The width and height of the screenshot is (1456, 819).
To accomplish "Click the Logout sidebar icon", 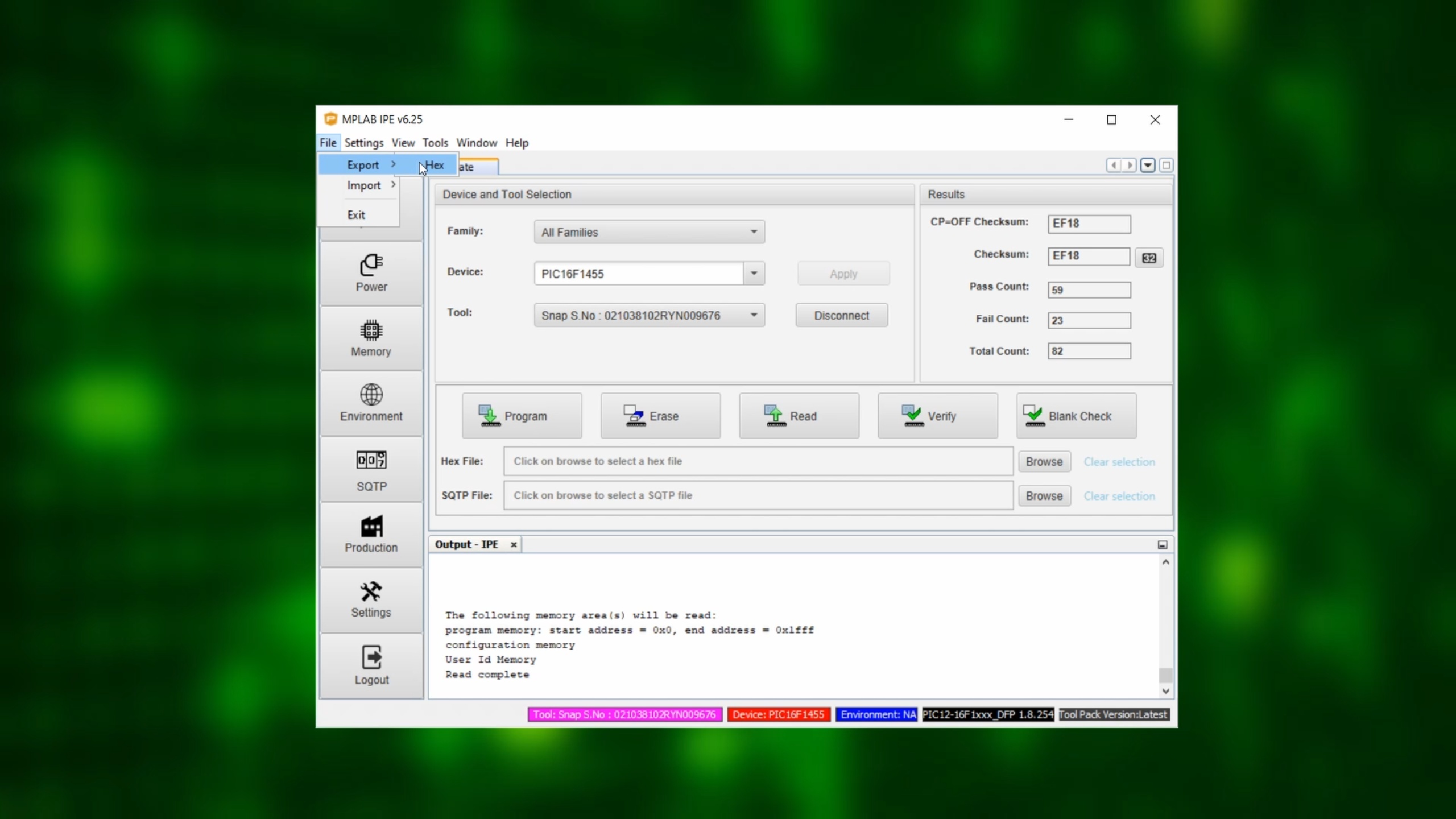I will pos(371,665).
